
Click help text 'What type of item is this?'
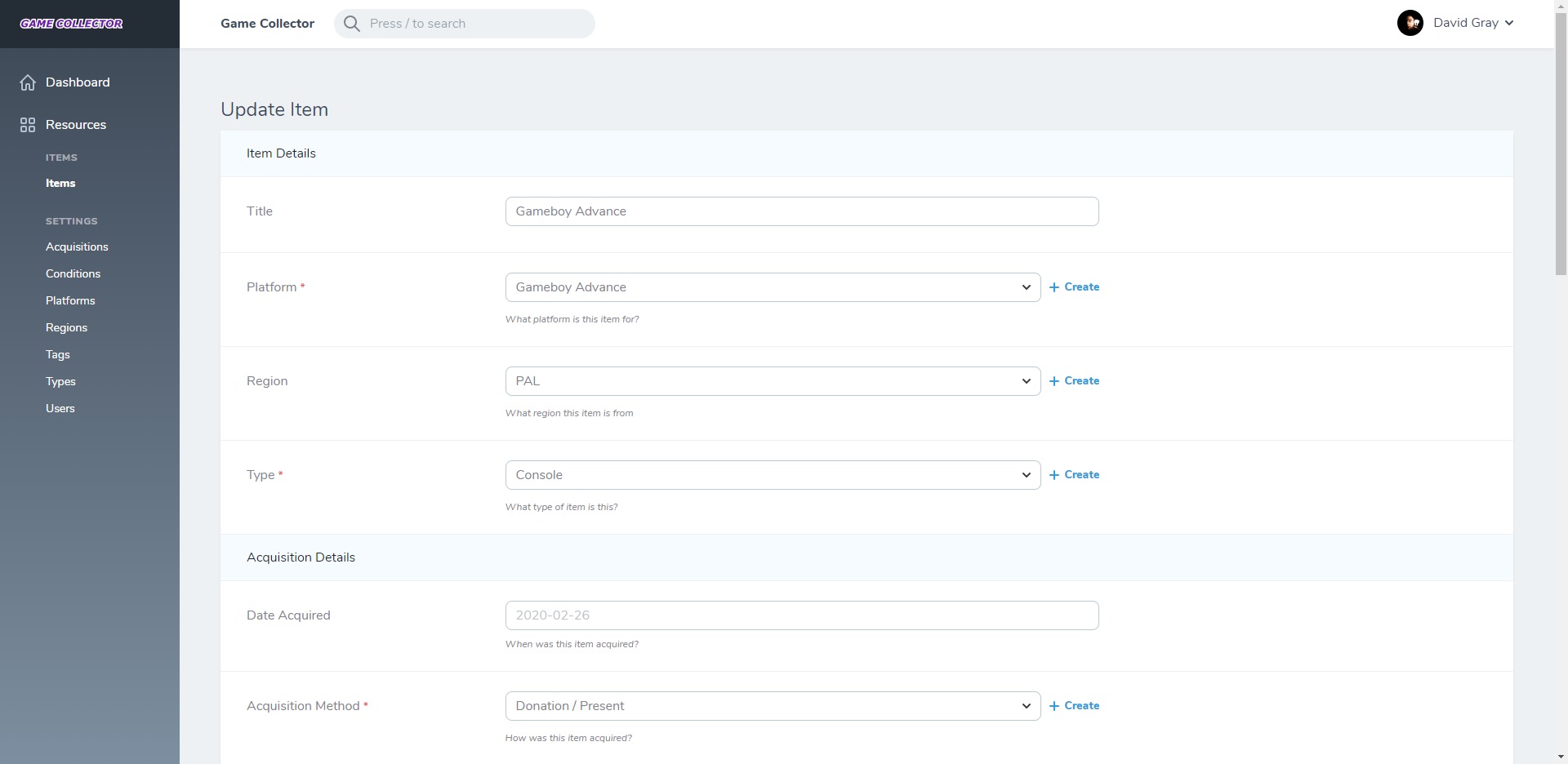click(x=561, y=507)
